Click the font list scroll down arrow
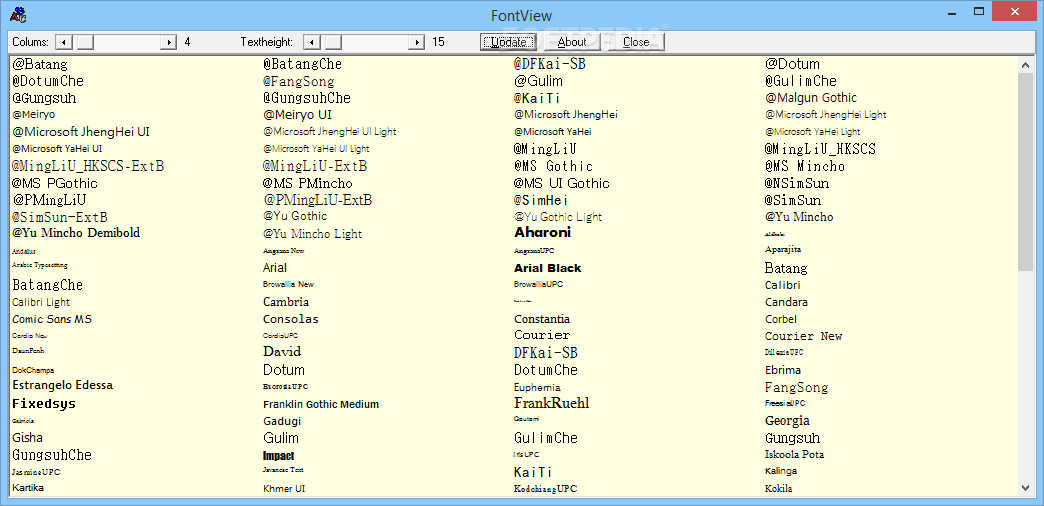The image size is (1044, 506). coord(1025,488)
